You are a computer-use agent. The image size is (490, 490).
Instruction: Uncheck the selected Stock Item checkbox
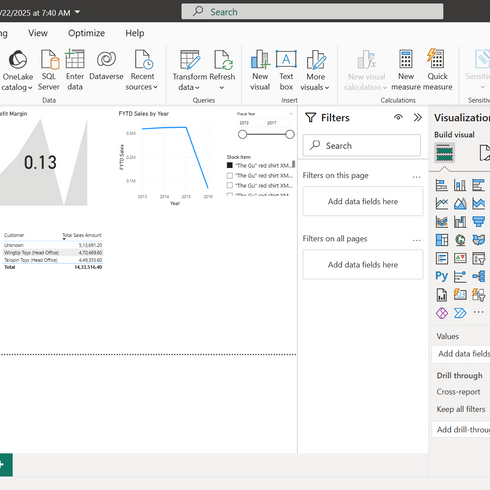(x=230, y=165)
